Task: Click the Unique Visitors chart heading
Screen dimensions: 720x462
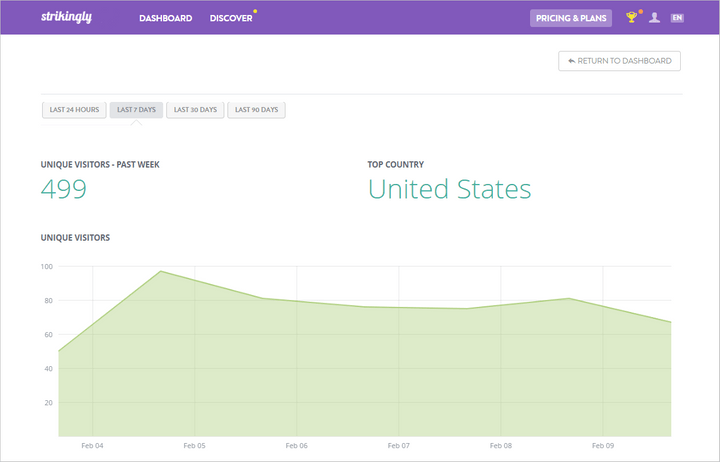Action: point(75,238)
